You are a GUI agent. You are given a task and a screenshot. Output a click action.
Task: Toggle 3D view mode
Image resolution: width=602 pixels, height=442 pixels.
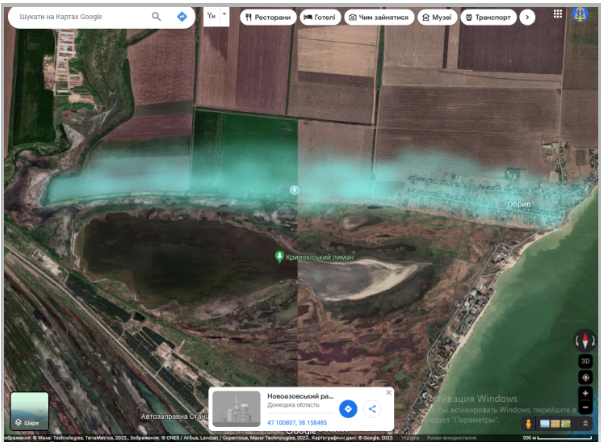[586, 360]
